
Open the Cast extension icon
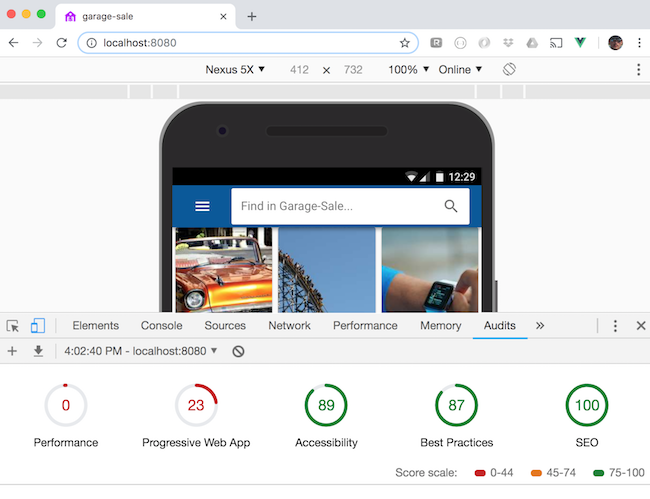tap(556, 43)
